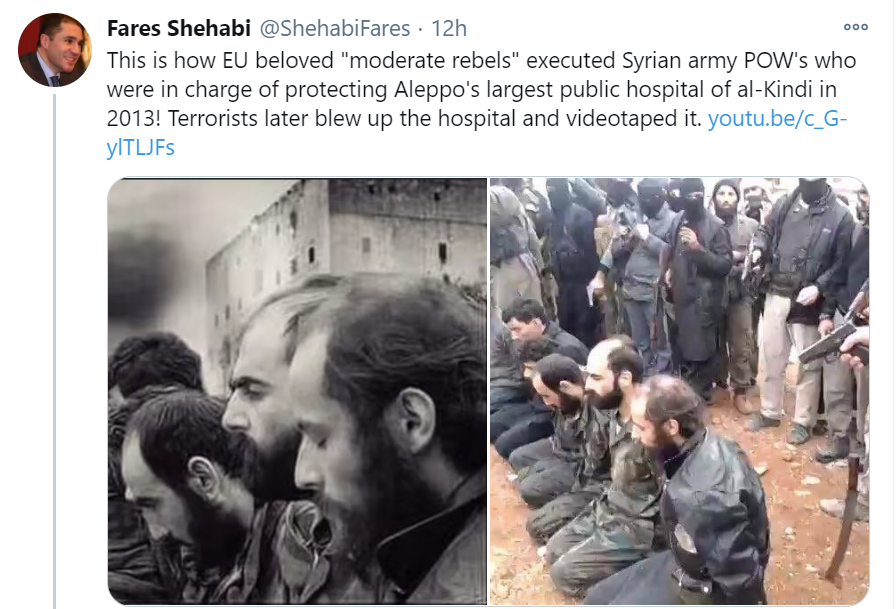
Task: Click the lower part of the left photo
Action: pos(297,543)
